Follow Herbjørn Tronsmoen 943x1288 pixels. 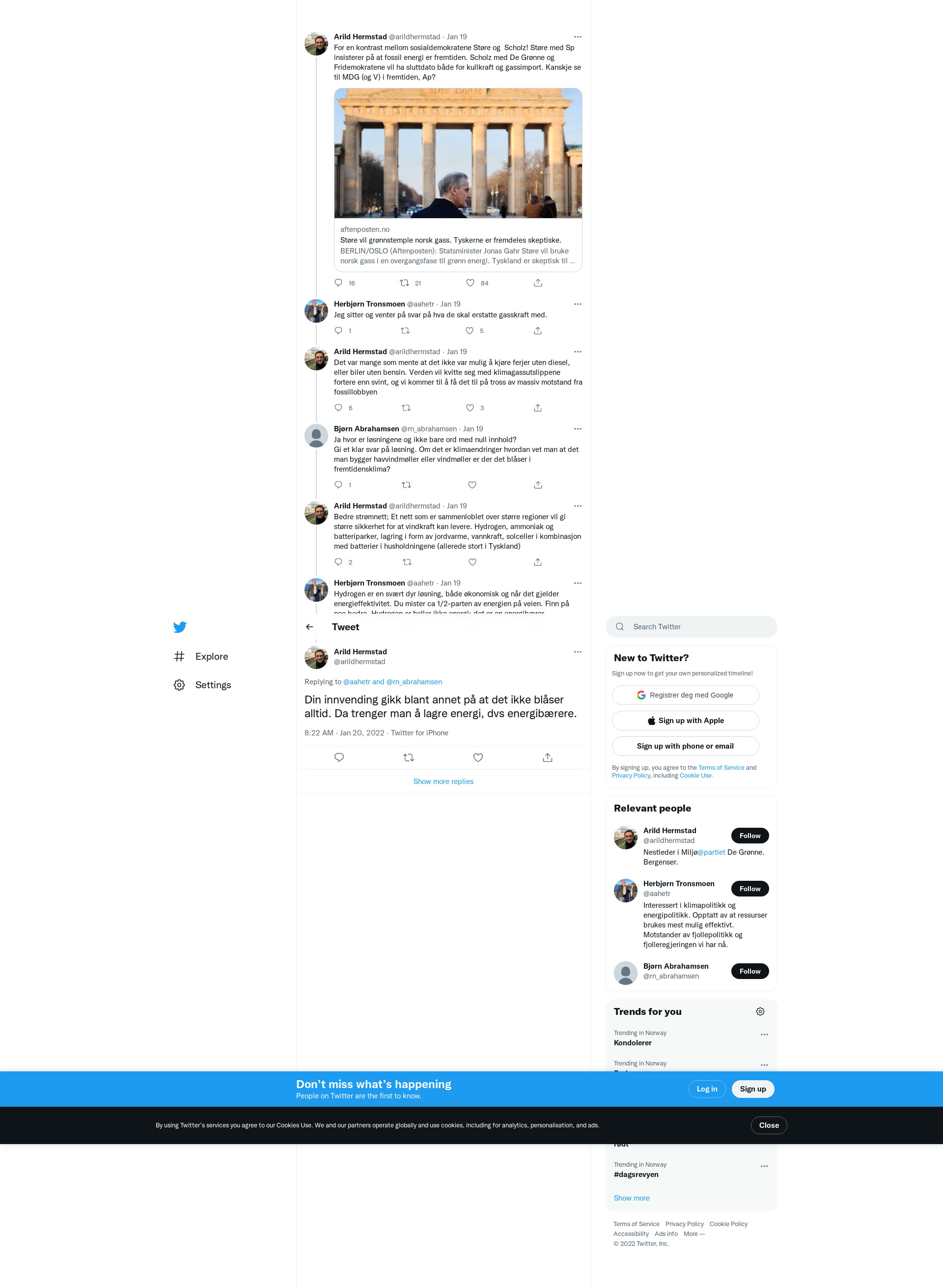[749, 889]
